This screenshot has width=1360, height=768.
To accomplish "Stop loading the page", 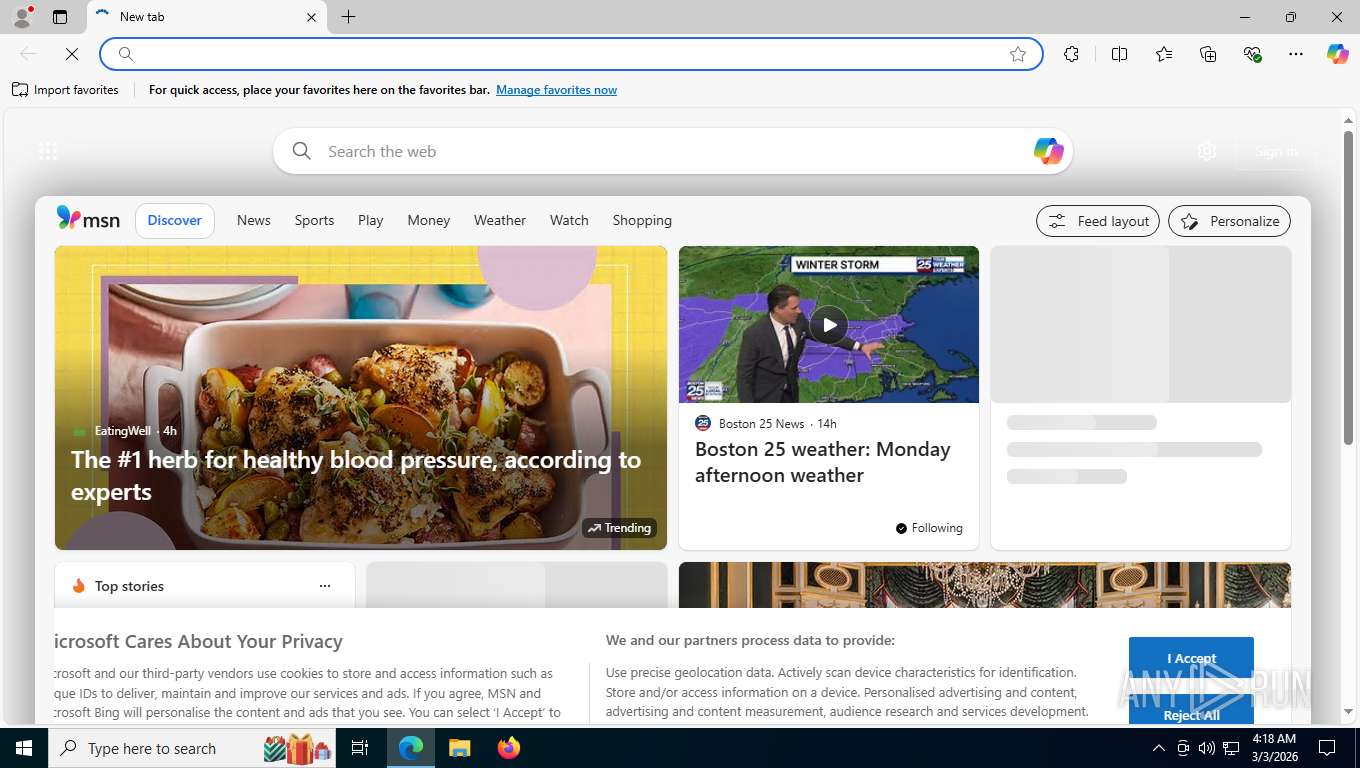I will [72, 54].
